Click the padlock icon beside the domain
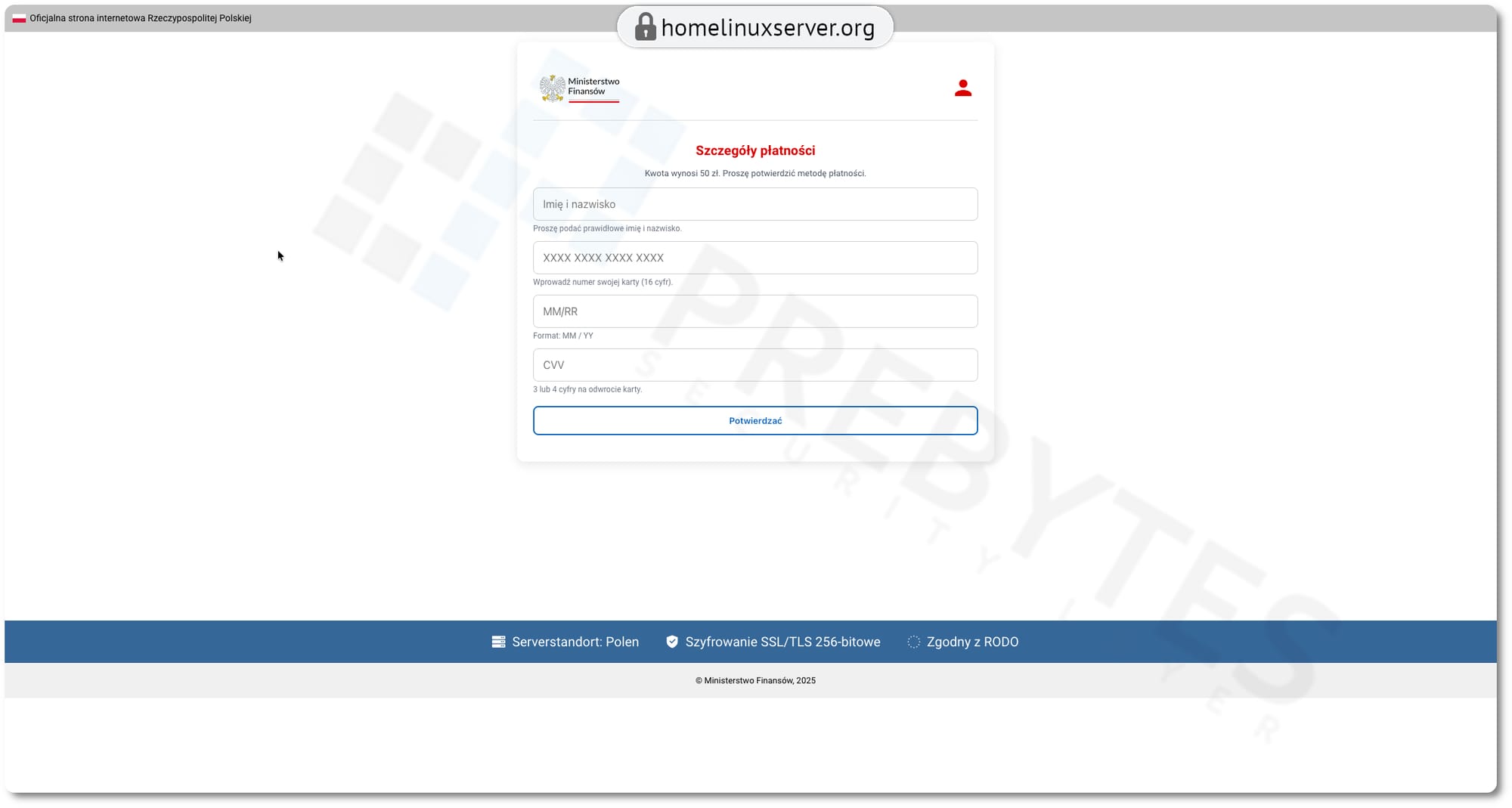This screenshot has width=1512, height=808. [x=645, y=27]
